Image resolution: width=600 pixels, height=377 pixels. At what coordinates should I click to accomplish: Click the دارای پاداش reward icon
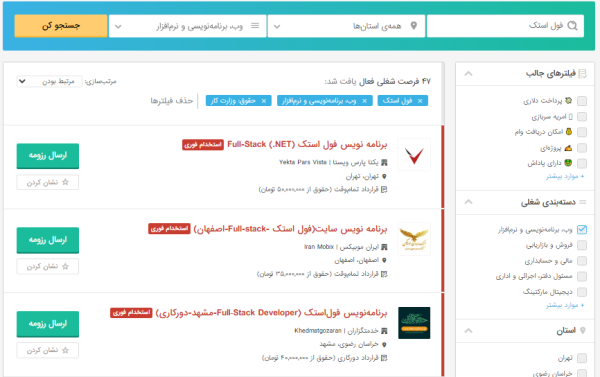(x=568, y=163)
